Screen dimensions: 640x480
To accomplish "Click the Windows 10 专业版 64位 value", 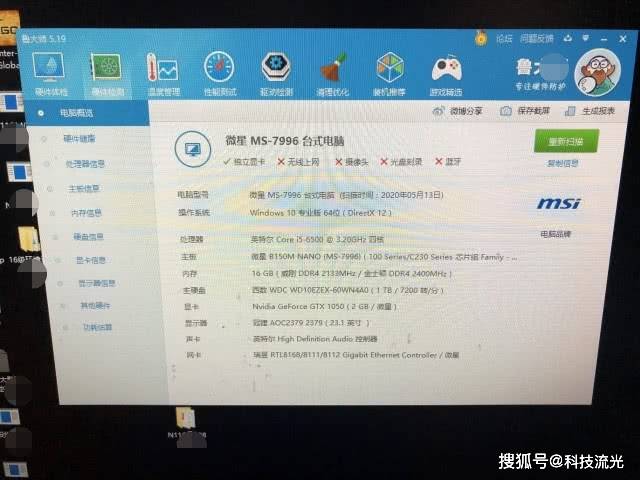I will click(x=320, y=213).
